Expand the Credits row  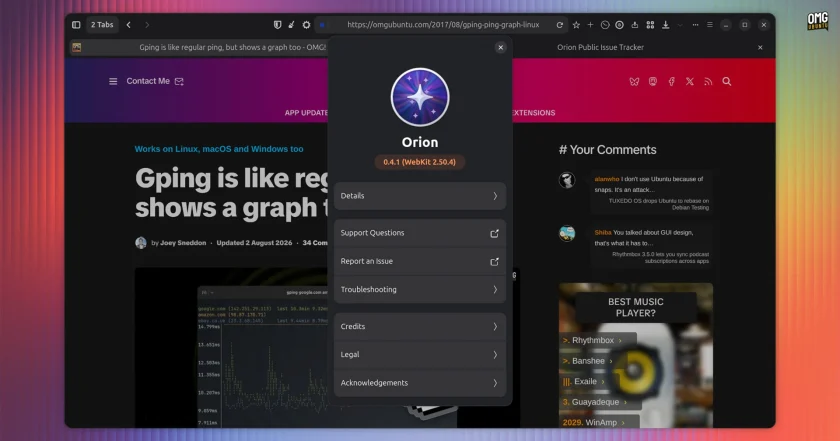tap(420, 326)
